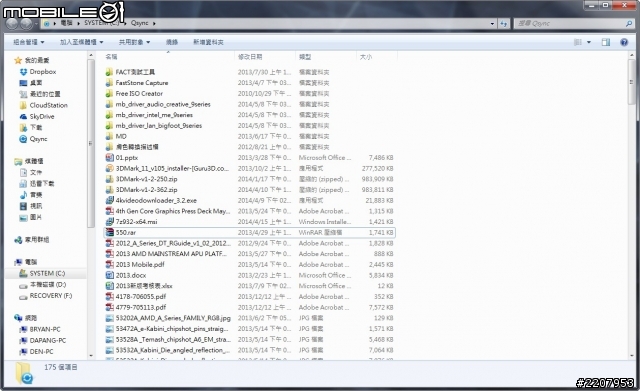Open the 組合管理 organize dropdown menu
This screenshot has width=640, height=391.
pyautogui.click(x=29, y=42)
